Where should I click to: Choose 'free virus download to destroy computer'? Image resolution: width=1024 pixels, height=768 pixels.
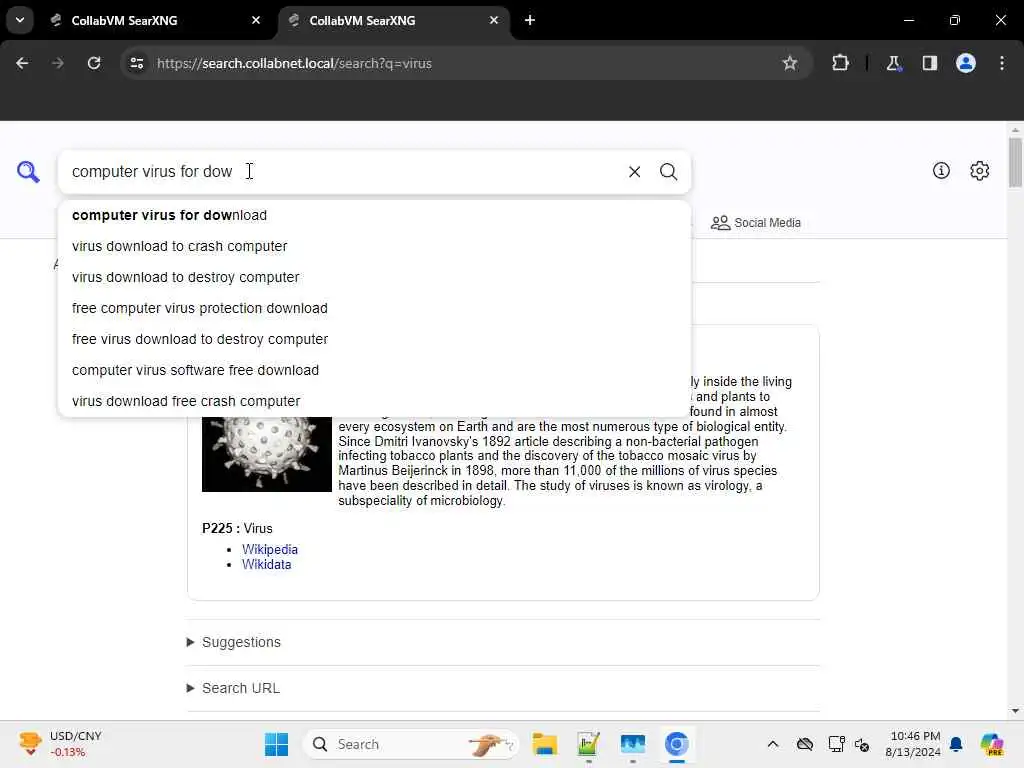coord(374,339)
